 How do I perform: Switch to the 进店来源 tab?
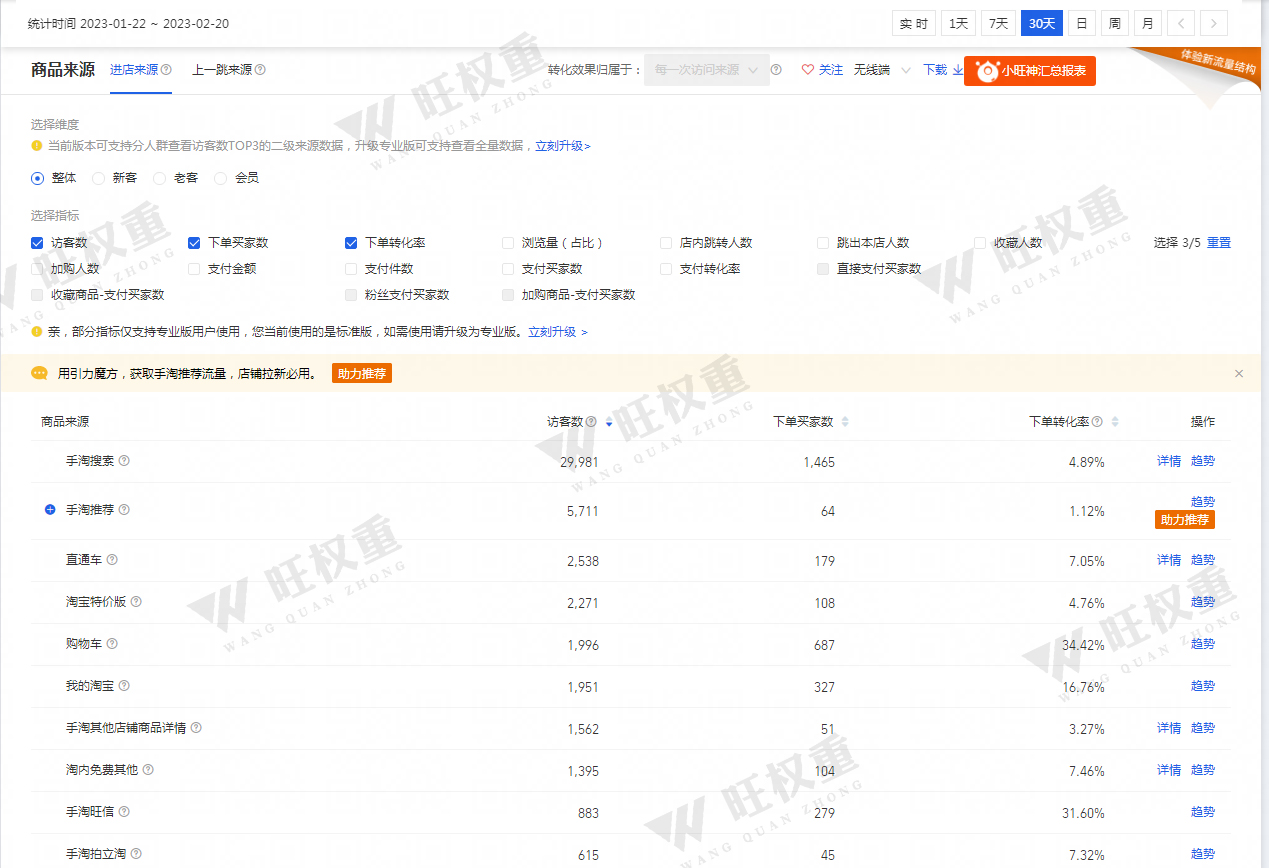pos(134,70)
